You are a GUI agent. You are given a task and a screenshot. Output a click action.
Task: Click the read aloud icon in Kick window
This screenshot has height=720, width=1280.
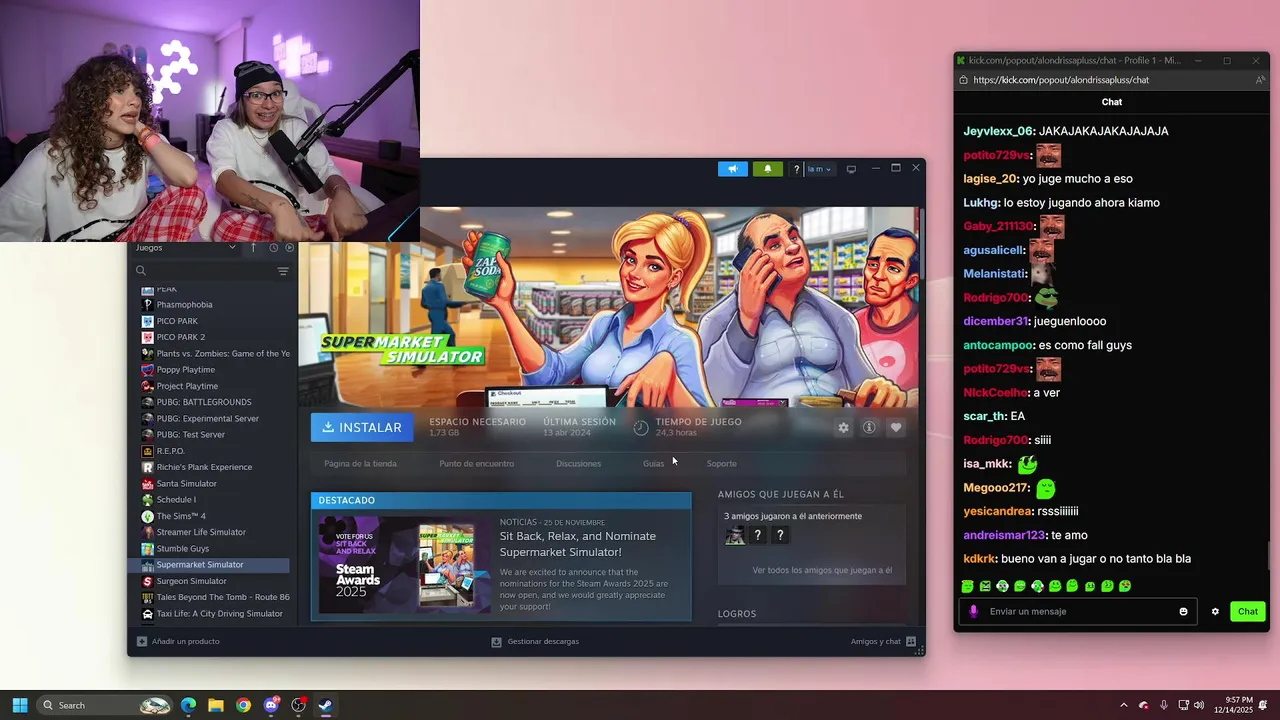click(1260, 80)
